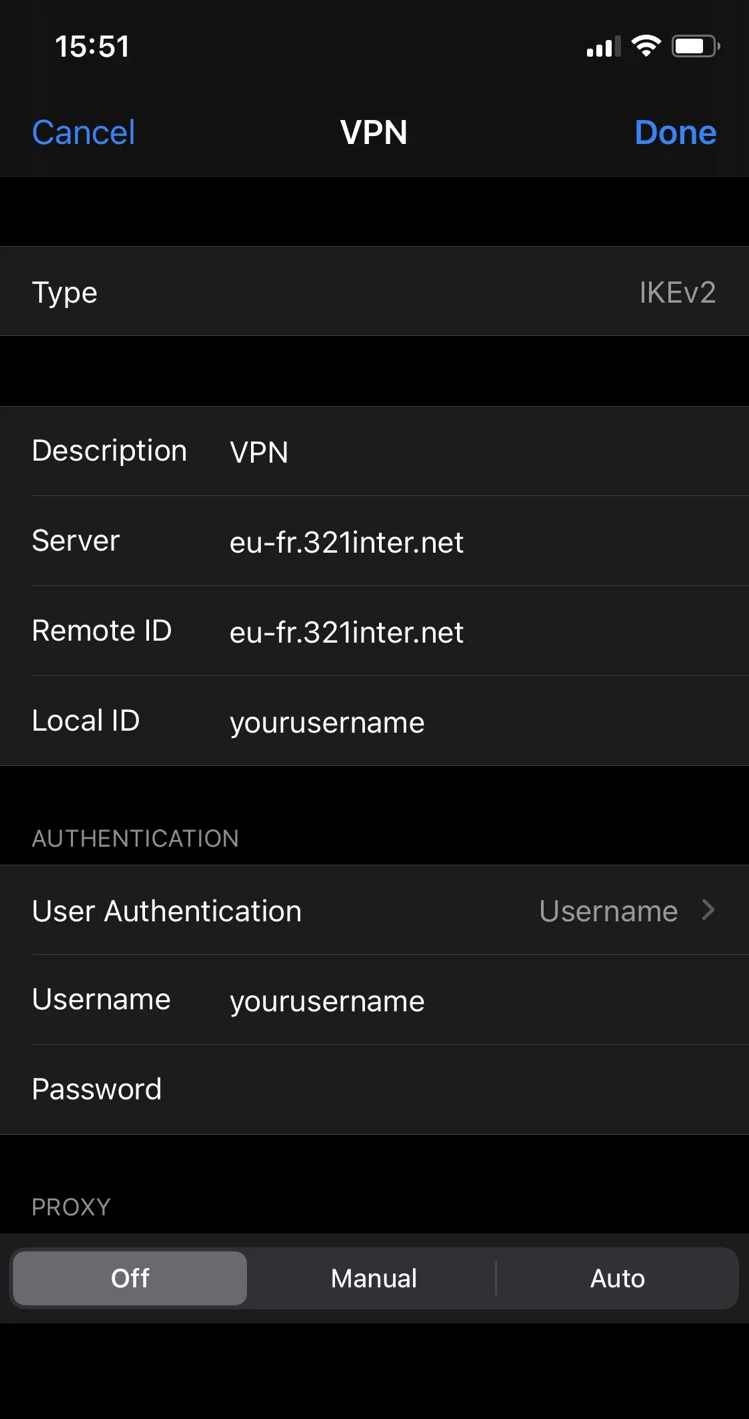Switch proxy setting to Auto

point(617,1278)
